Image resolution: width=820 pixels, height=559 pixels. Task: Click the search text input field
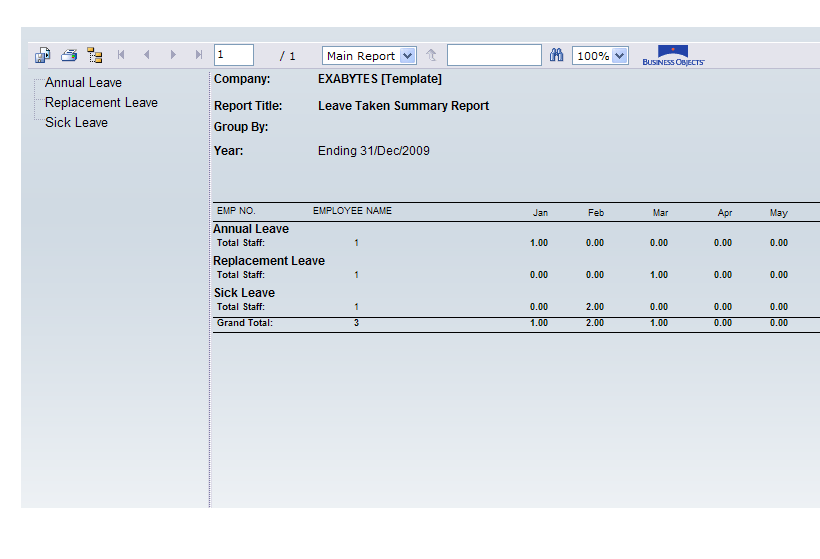pyautogui.click(x=494, y=56)
